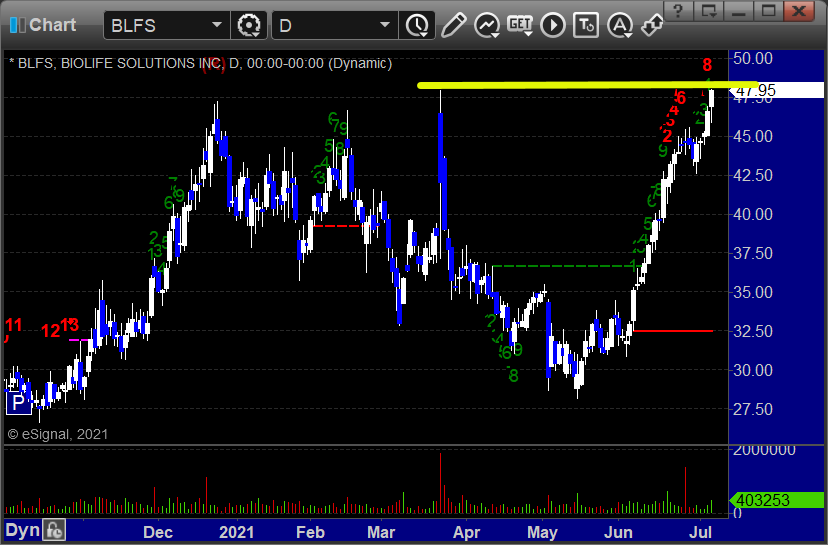Select the solid red line at 32.50
The width and height of the screenshot is (828, 545).
coord(673,331)
